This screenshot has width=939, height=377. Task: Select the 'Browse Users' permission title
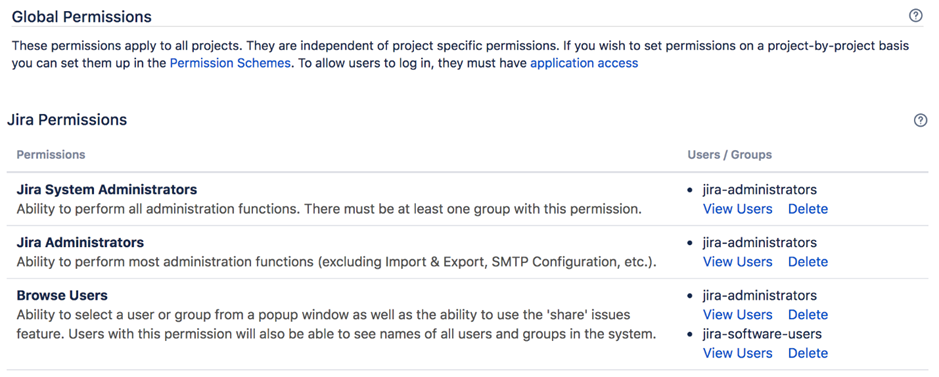62,295
